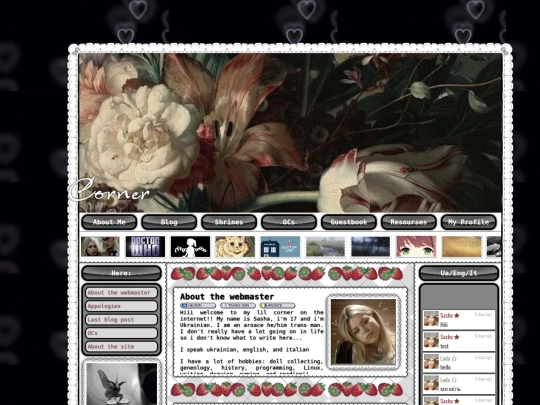Screen dimensions: 540x405
Task: Click the dark blue forest stamp
Action: pos(371,247)
